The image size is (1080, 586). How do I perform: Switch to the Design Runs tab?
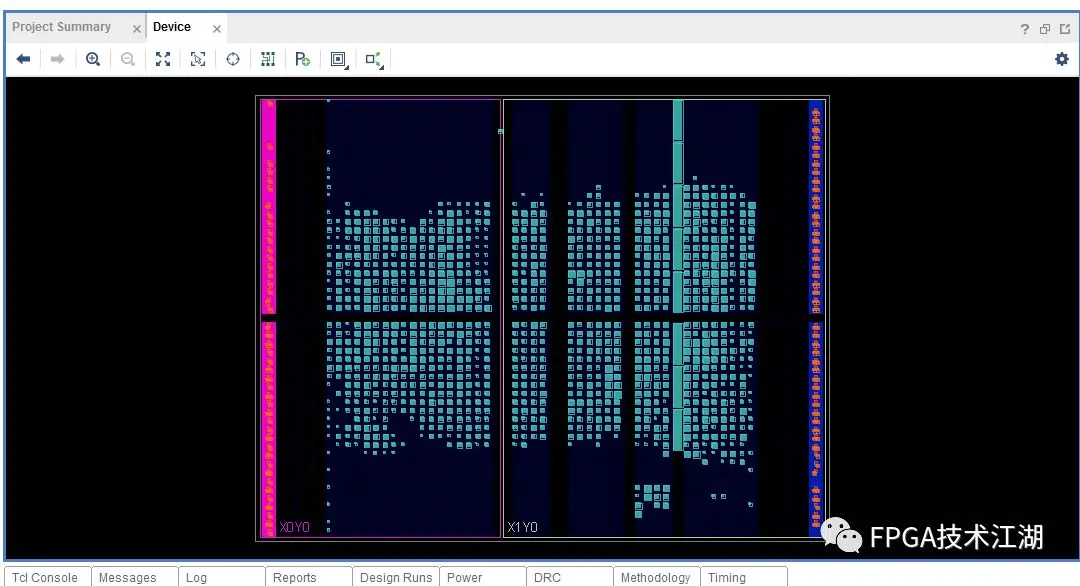396,577
